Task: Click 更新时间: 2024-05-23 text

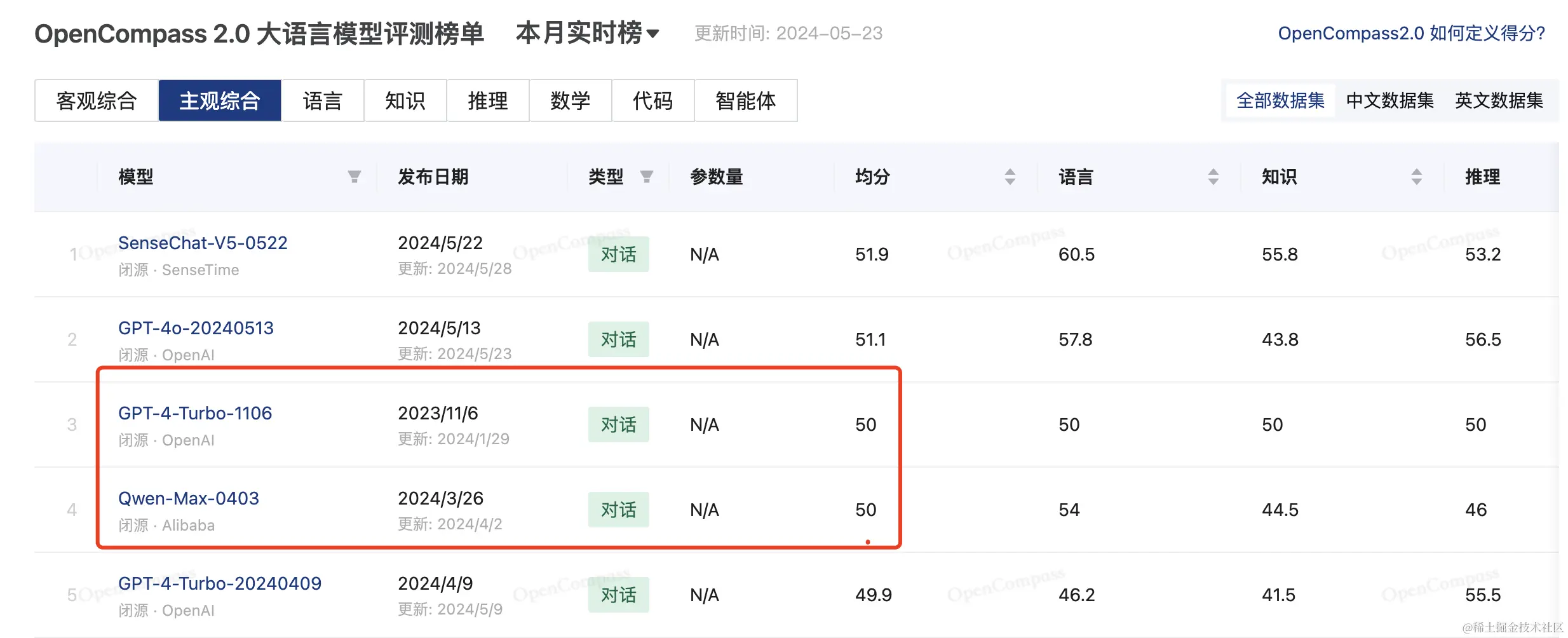Action: [x=788, y=33]
